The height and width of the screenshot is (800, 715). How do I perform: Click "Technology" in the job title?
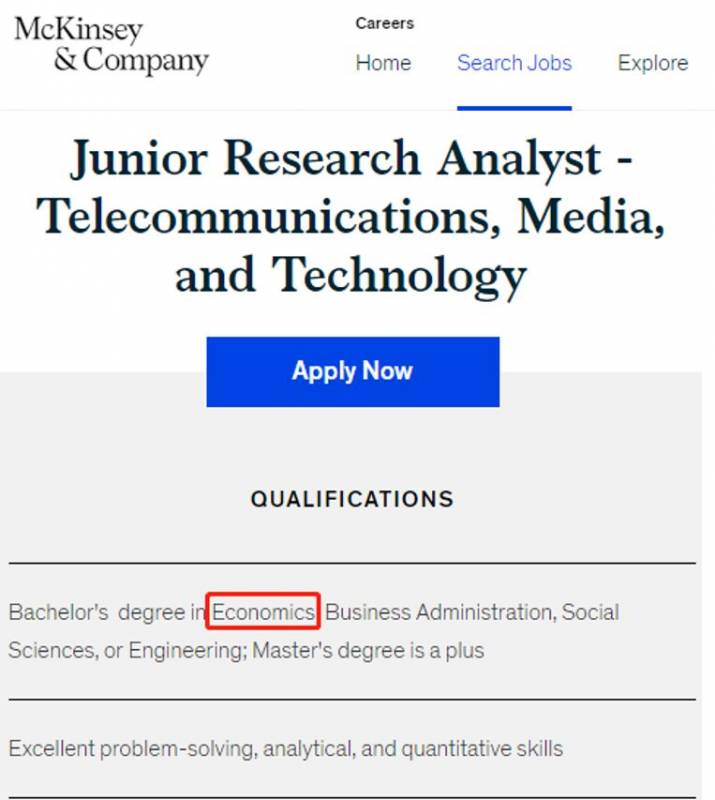(x=399, y=275)
